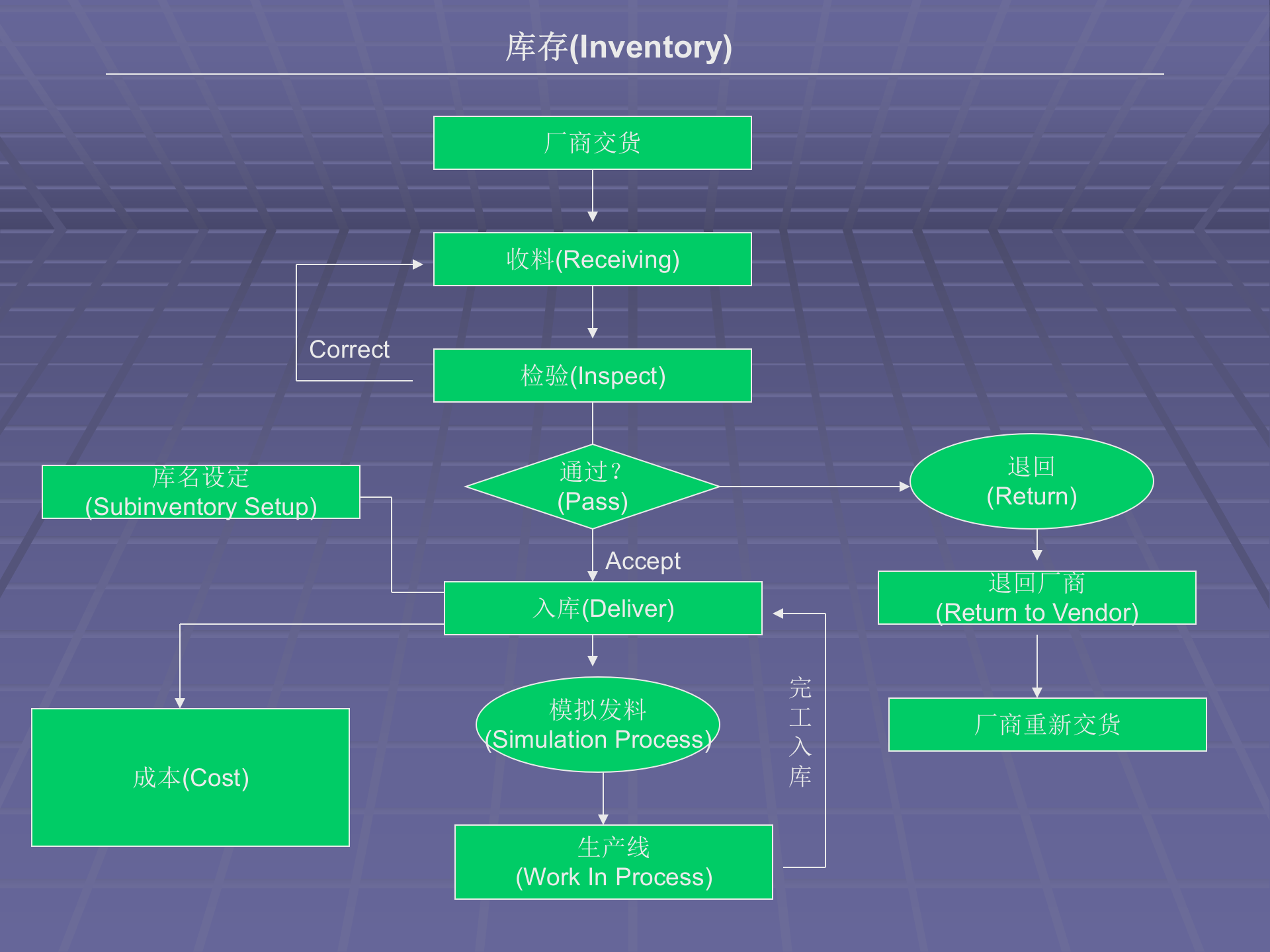This screenshot has height=952, width=1270.
Task: Click the 库存(Inventory) slide title
Action: (618, 48)
